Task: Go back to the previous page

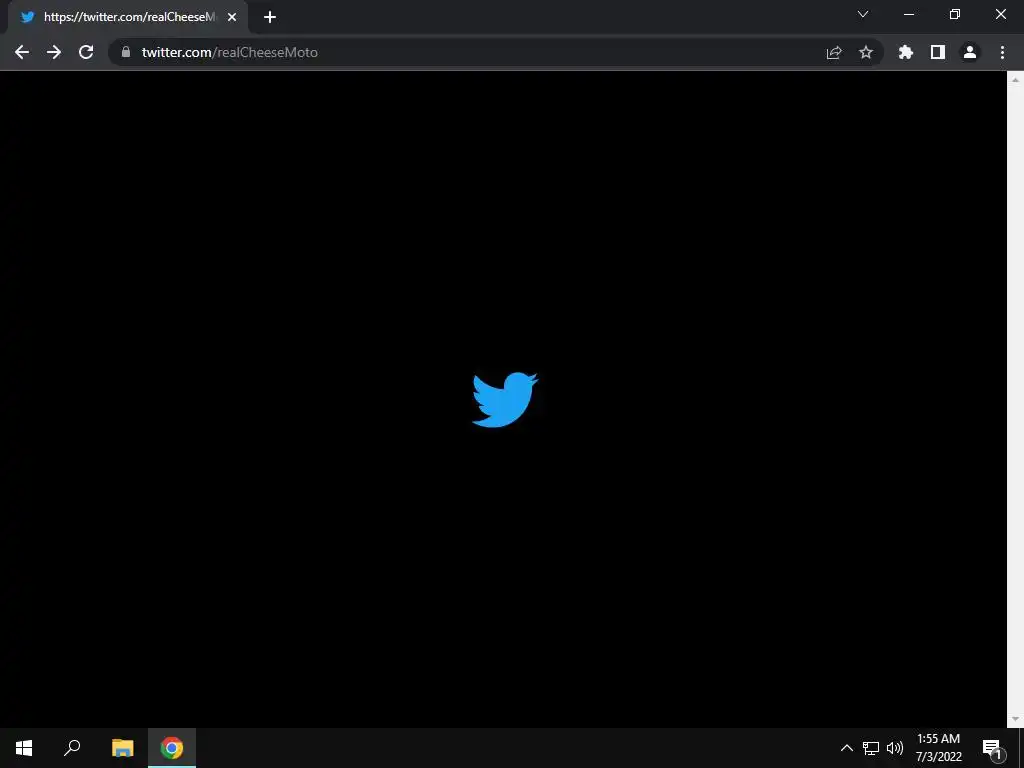Action: [22, 52]
